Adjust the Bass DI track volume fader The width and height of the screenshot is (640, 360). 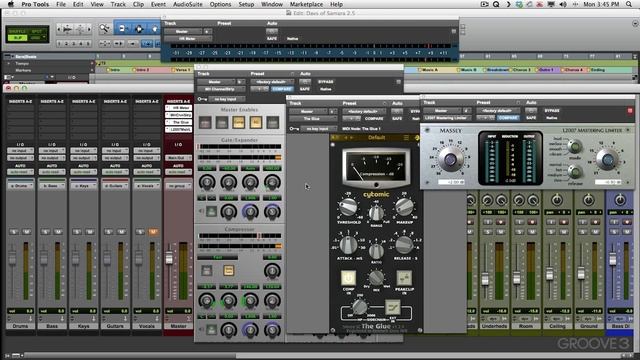tap(612, 259)
